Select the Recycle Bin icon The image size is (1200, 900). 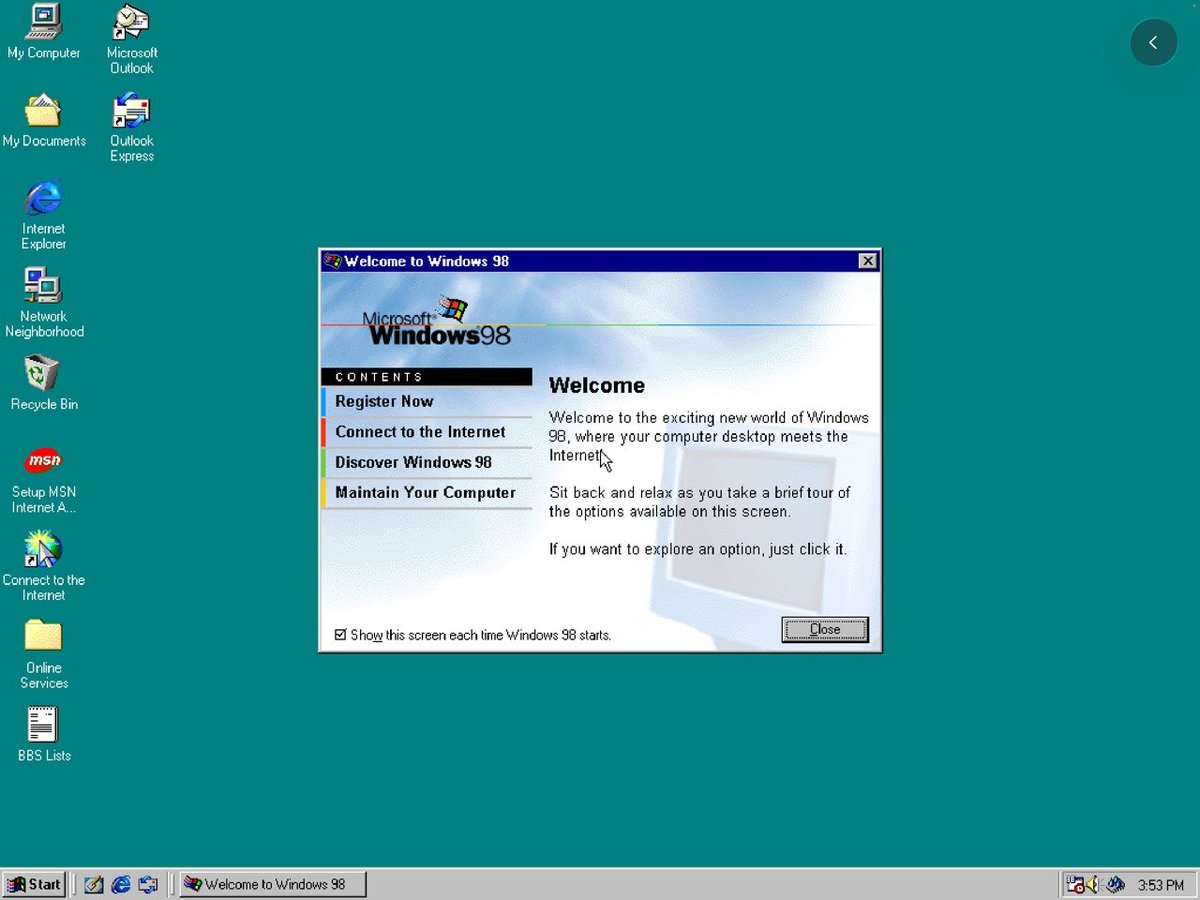(44, 383)
